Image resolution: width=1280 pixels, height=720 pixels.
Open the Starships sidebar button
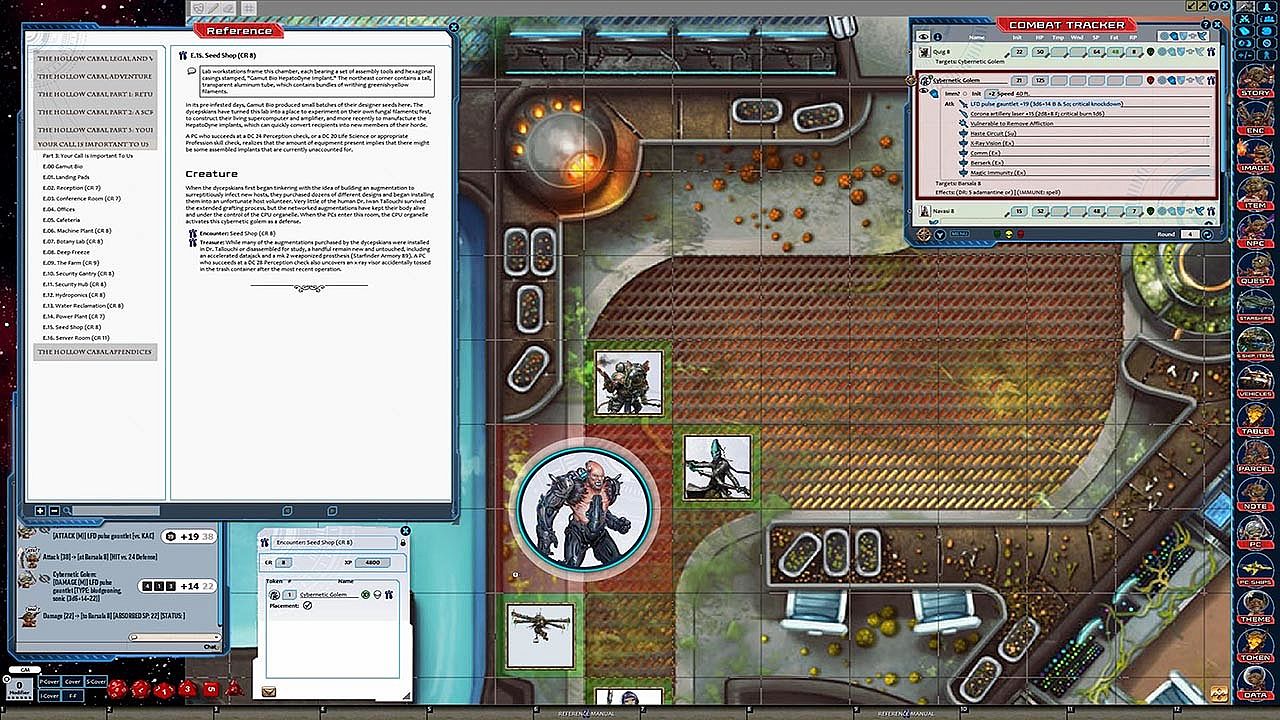[1255, 305]
